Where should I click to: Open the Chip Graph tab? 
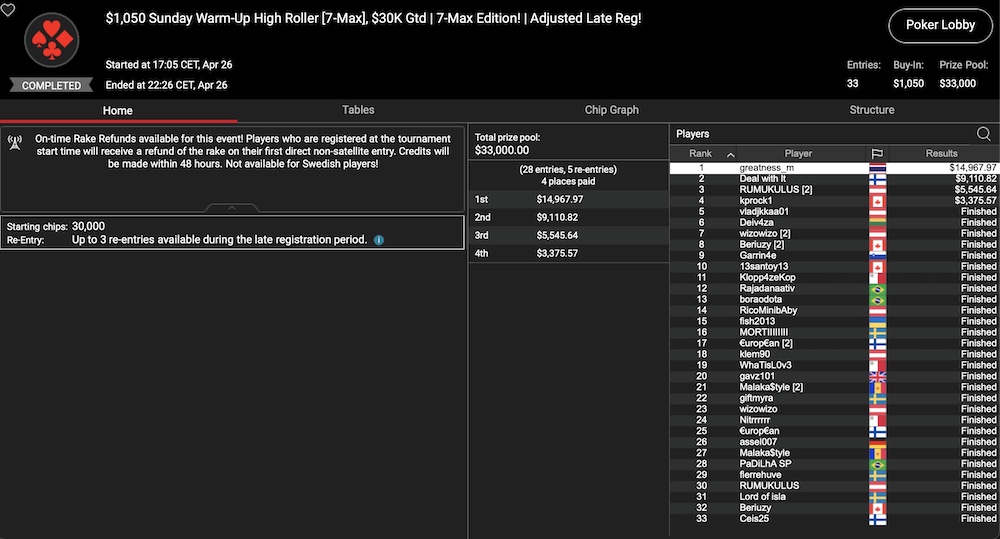click(x=611, y=110)
